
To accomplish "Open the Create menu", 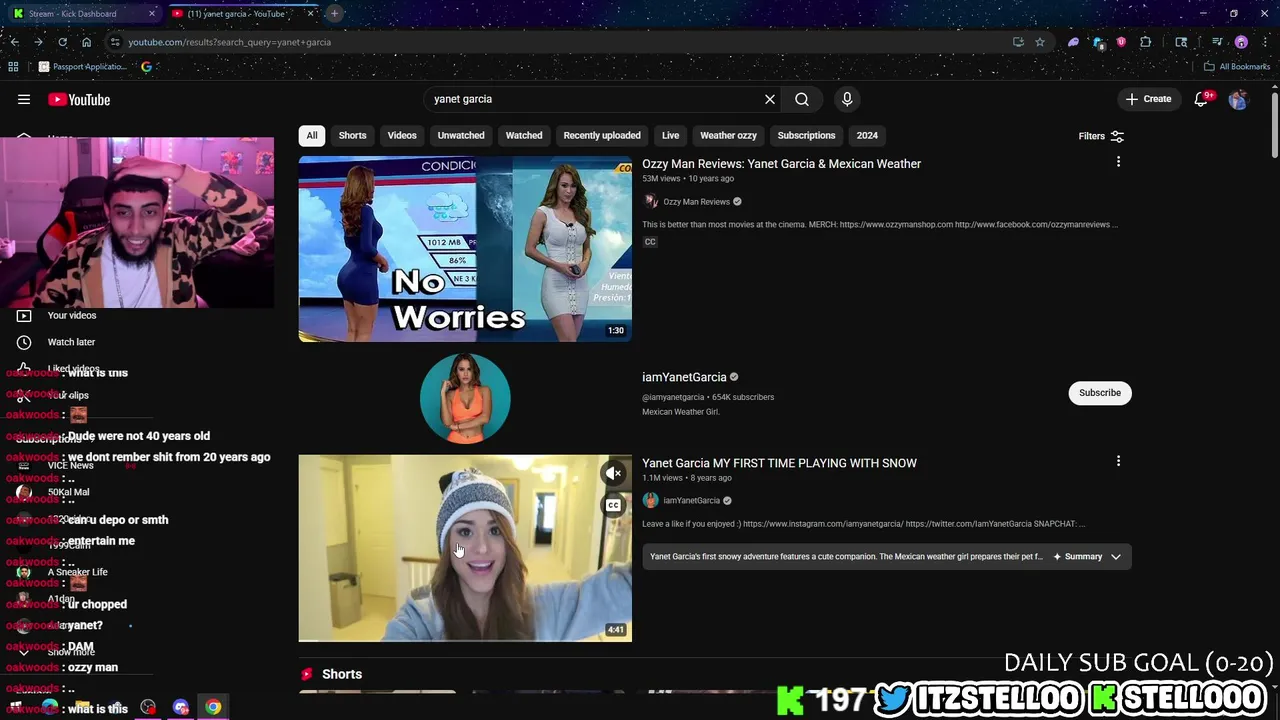I will pyautogui.click(x=1148, y=99).
